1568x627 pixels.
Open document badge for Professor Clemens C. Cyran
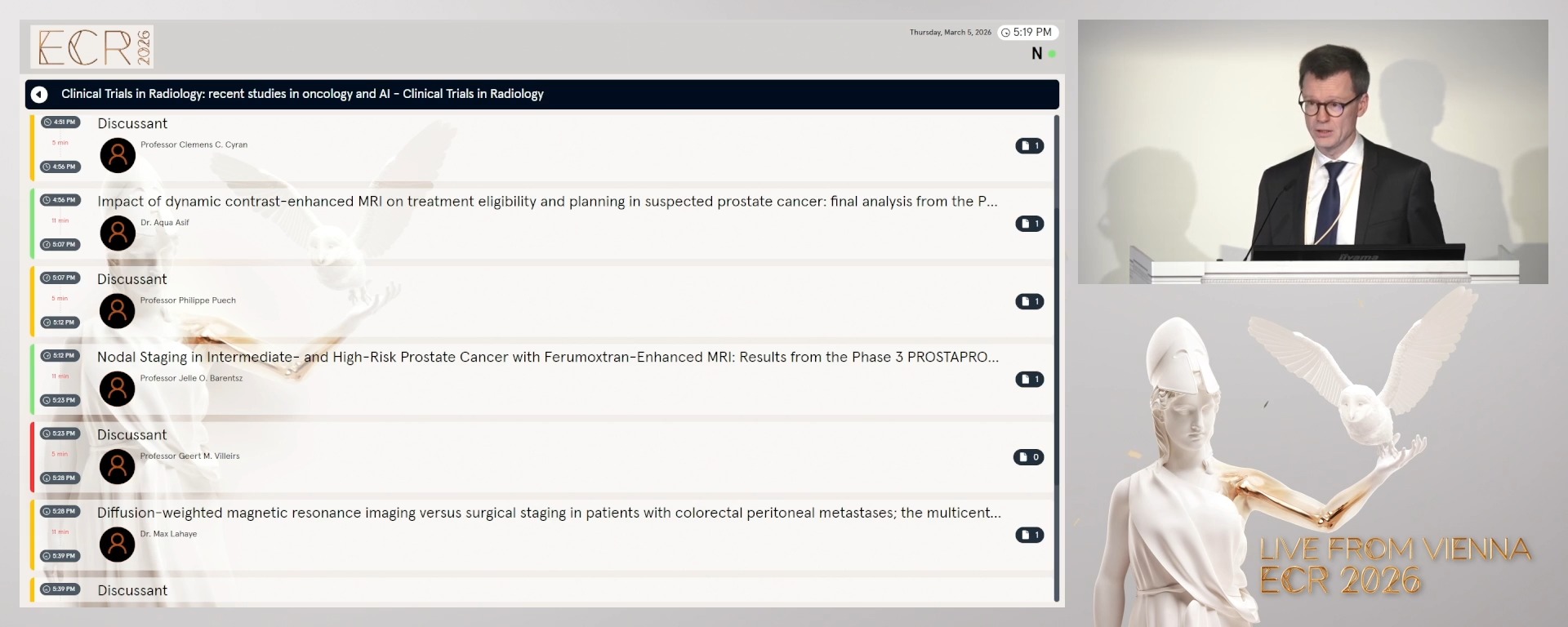click(1029, 146)
